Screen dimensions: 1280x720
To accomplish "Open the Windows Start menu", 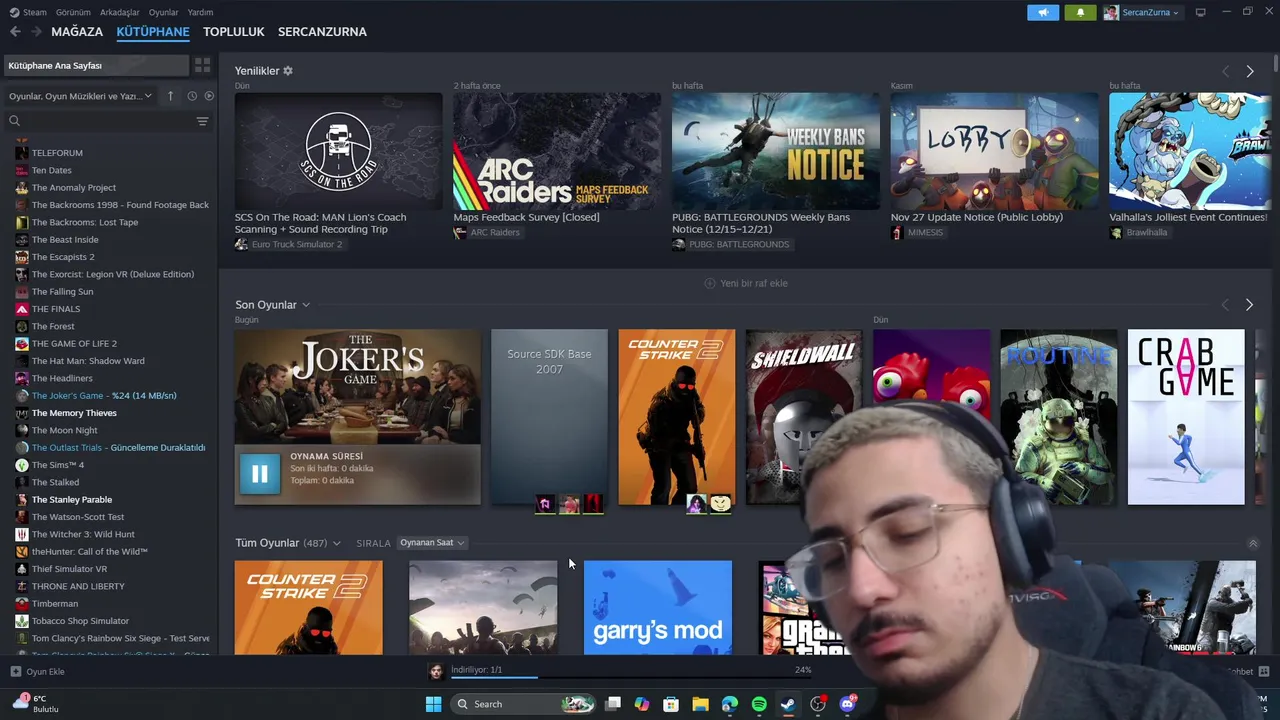I will pos(433,704).
